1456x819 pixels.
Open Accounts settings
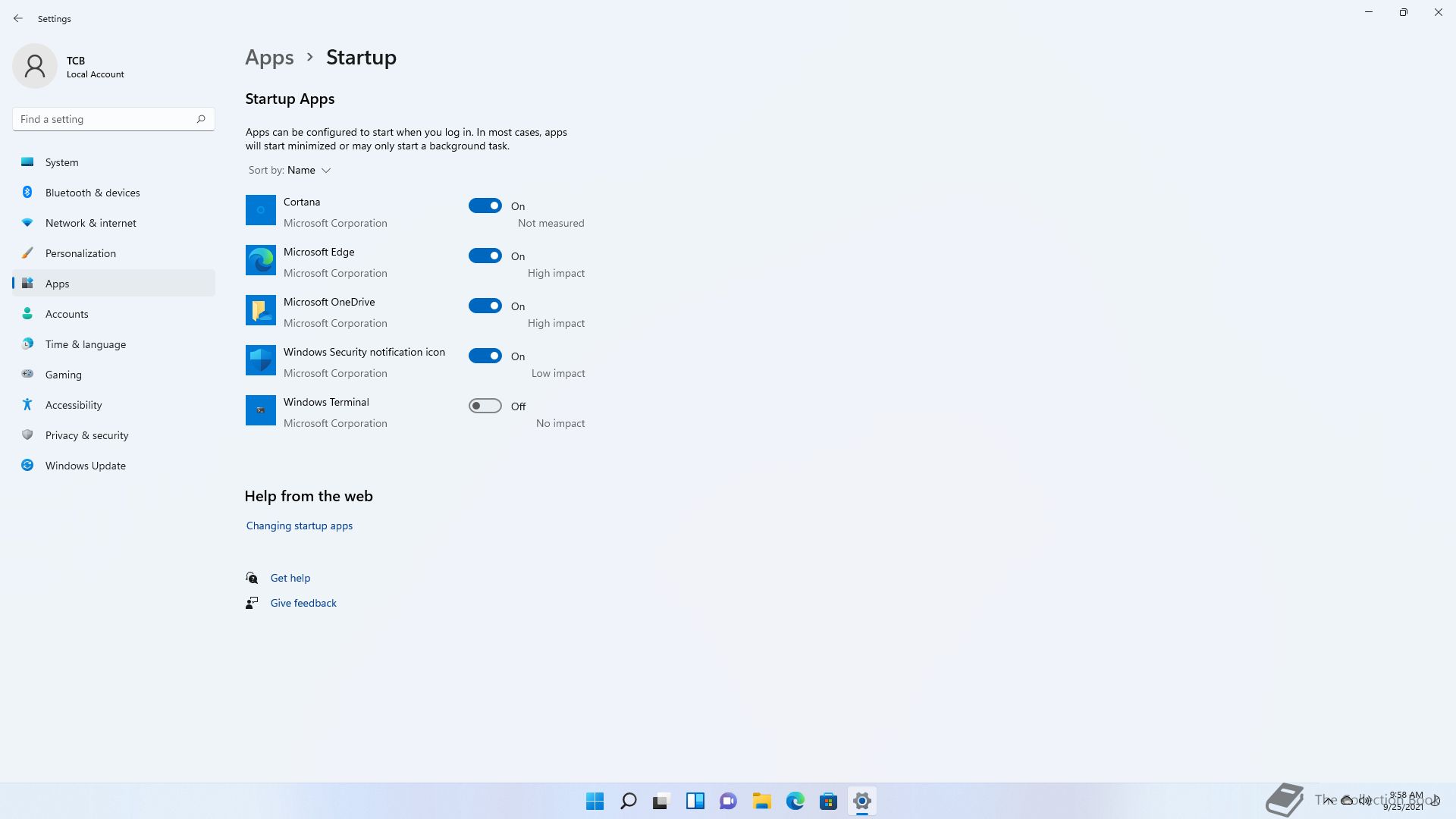(x=114, y=314)
